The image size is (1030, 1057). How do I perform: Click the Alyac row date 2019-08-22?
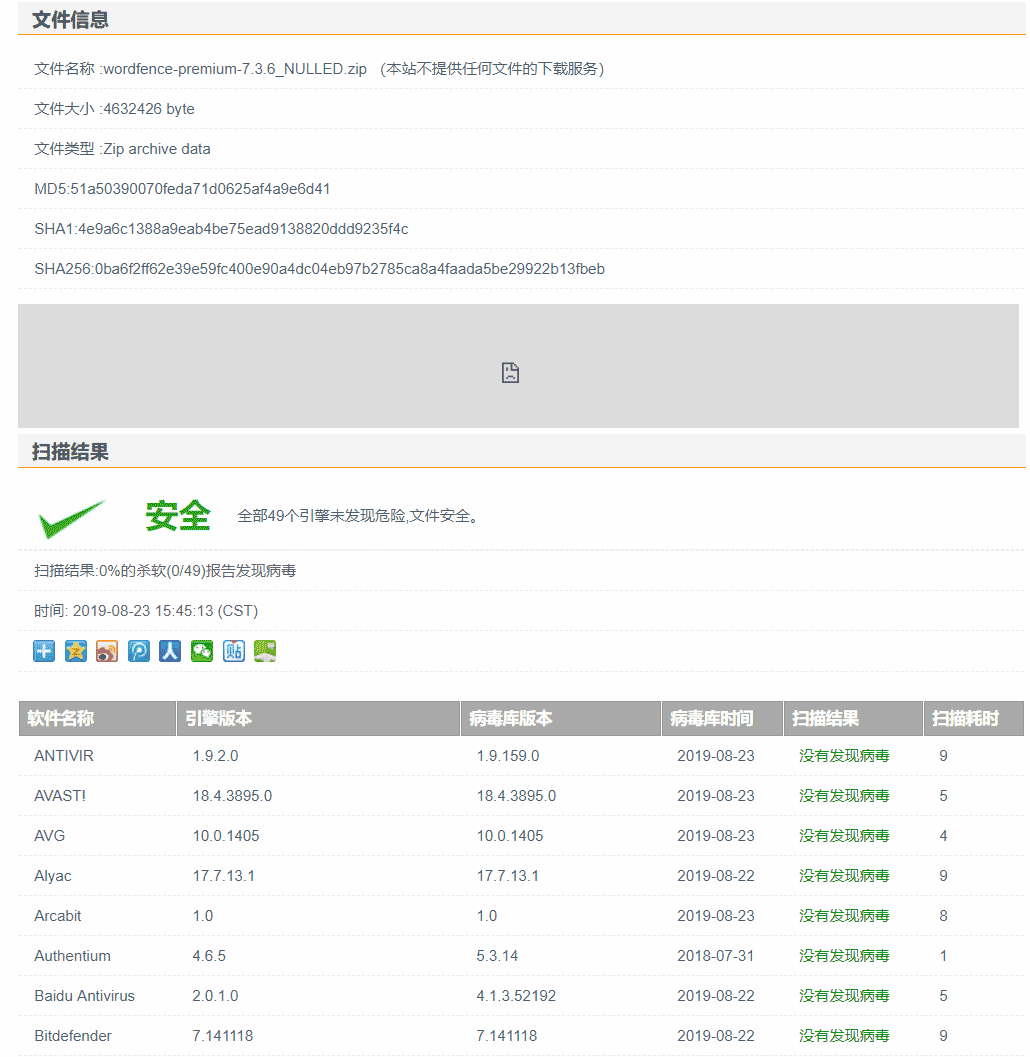point(716,876)
